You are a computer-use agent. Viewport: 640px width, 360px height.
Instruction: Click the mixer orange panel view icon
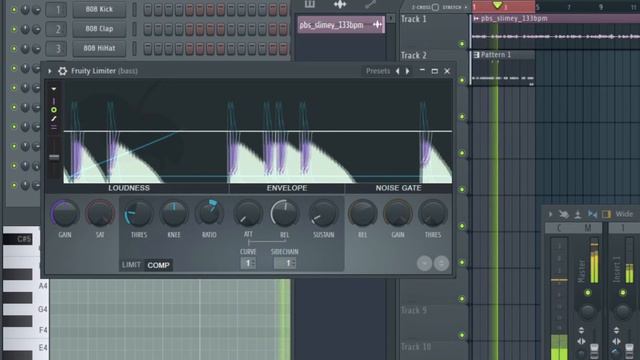(x=606, y=214)
